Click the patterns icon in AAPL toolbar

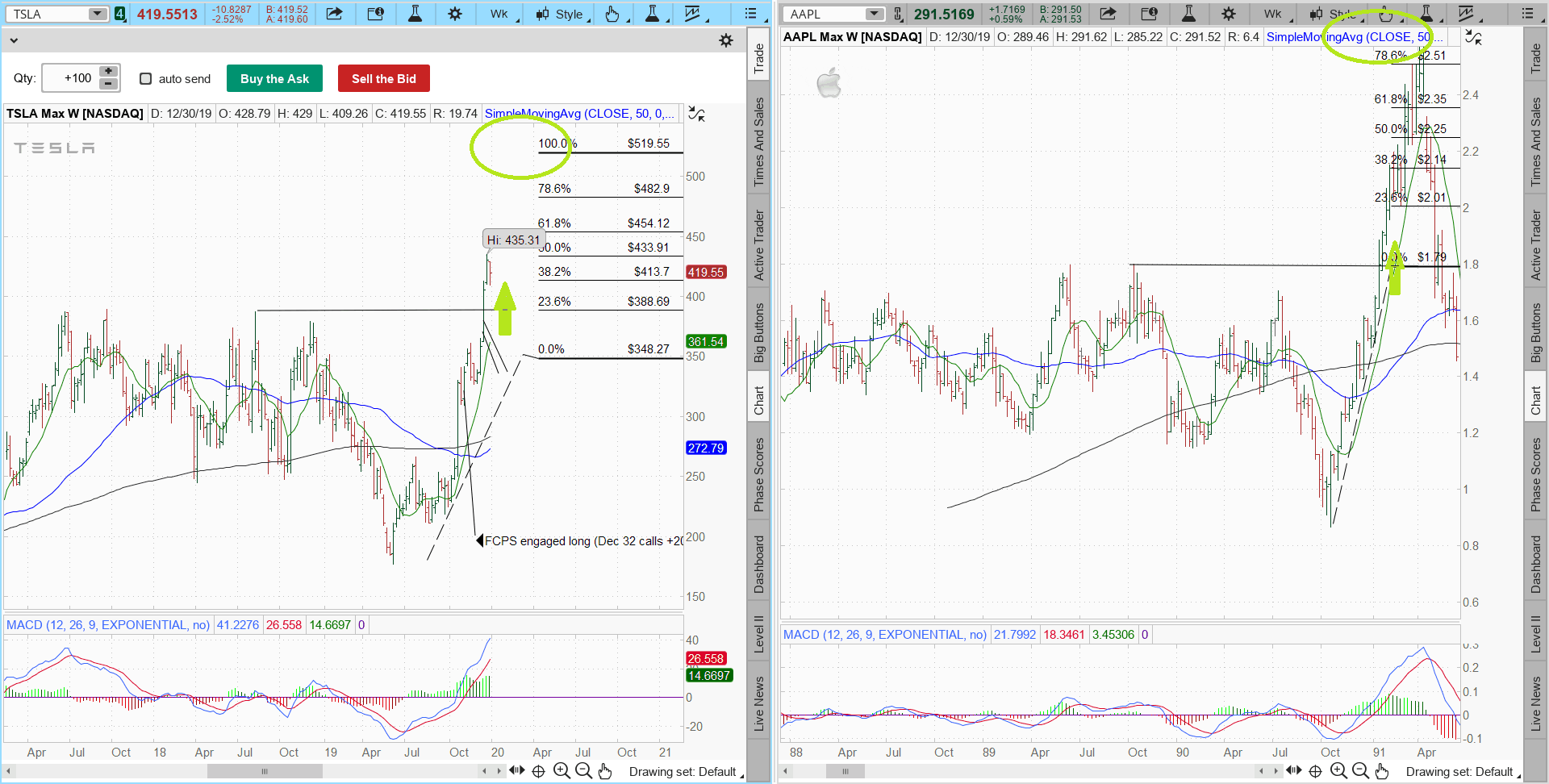(1466, 14)
